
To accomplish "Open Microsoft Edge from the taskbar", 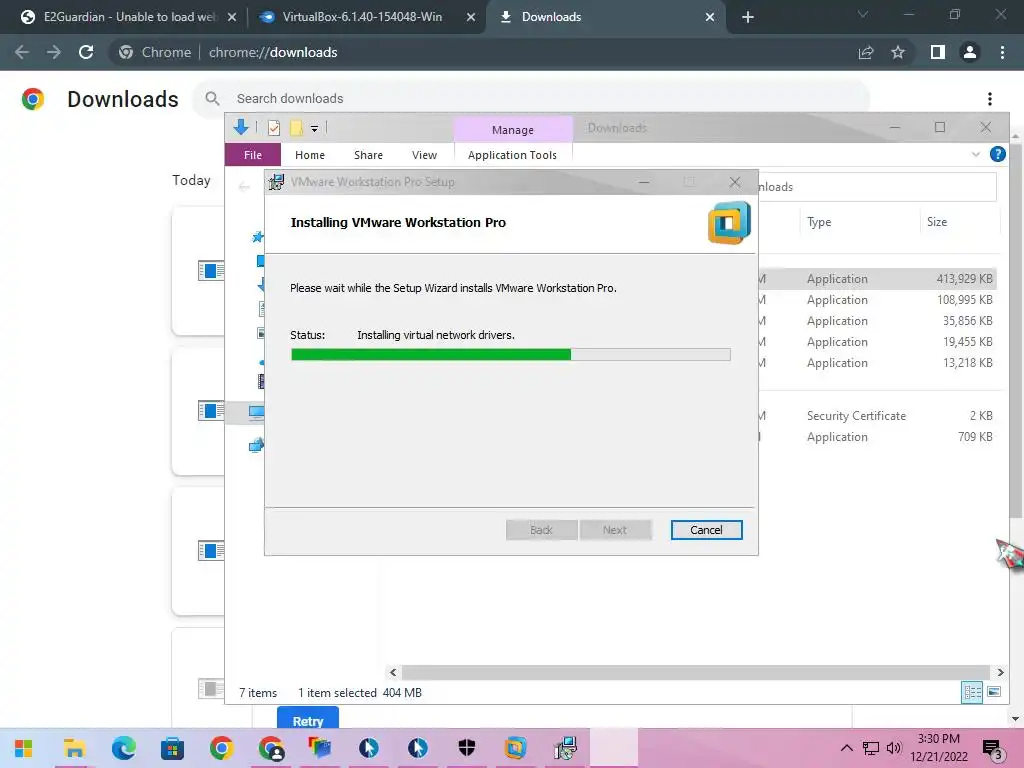I will click(123, 748).
